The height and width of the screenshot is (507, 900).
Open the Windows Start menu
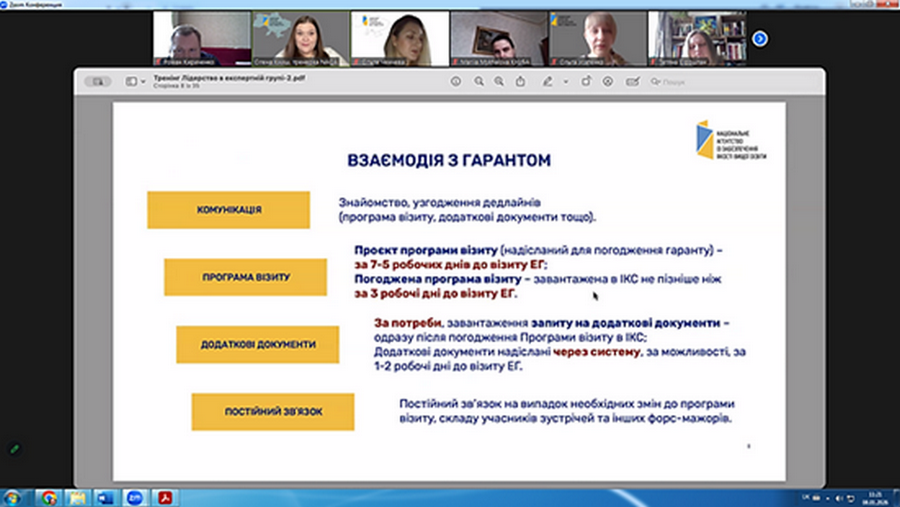click(11, 497)
